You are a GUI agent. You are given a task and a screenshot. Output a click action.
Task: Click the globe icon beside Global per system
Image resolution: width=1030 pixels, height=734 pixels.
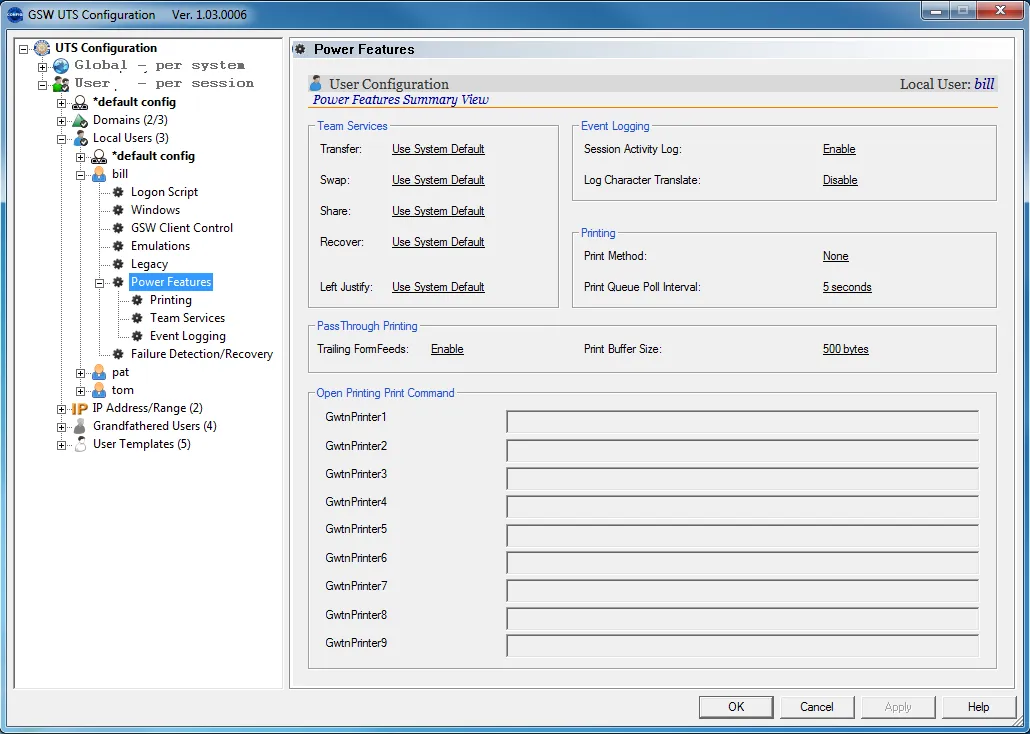(x=61, y=66)
